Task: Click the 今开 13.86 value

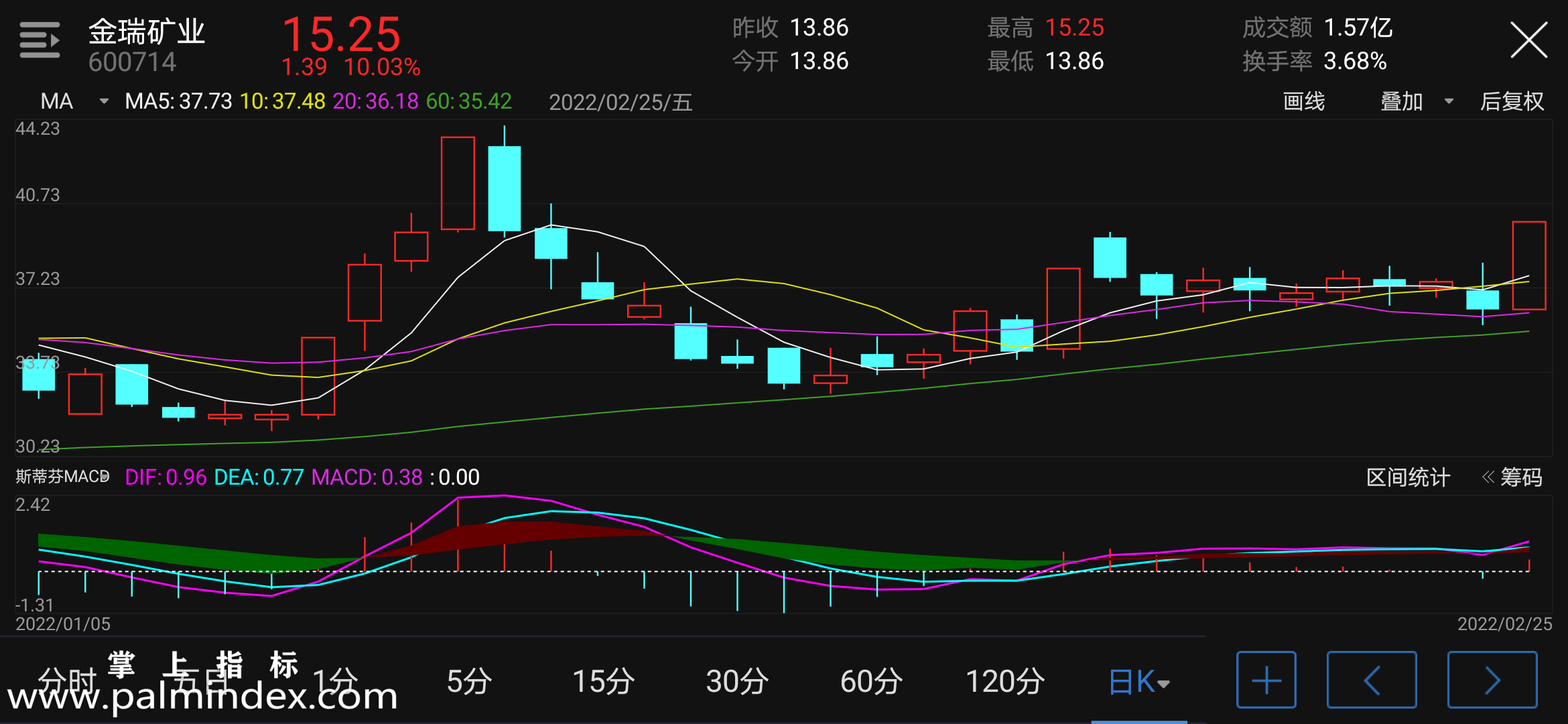Action: (x=790, y=61)
